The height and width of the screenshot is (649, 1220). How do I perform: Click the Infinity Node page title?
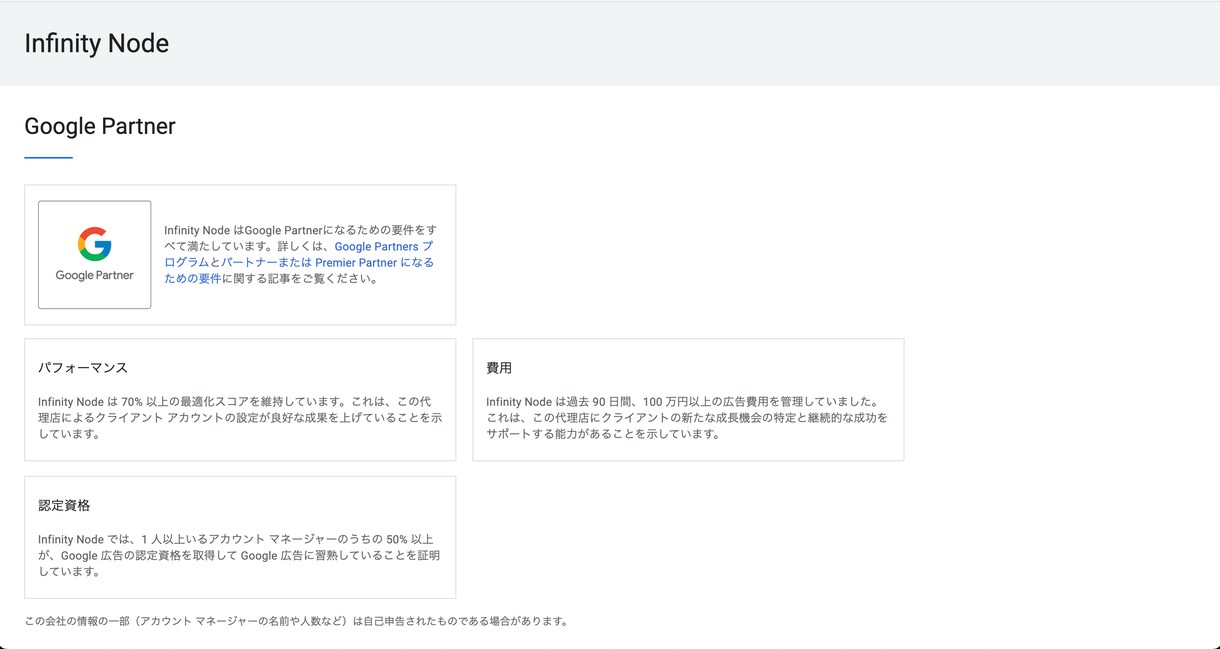97,44
